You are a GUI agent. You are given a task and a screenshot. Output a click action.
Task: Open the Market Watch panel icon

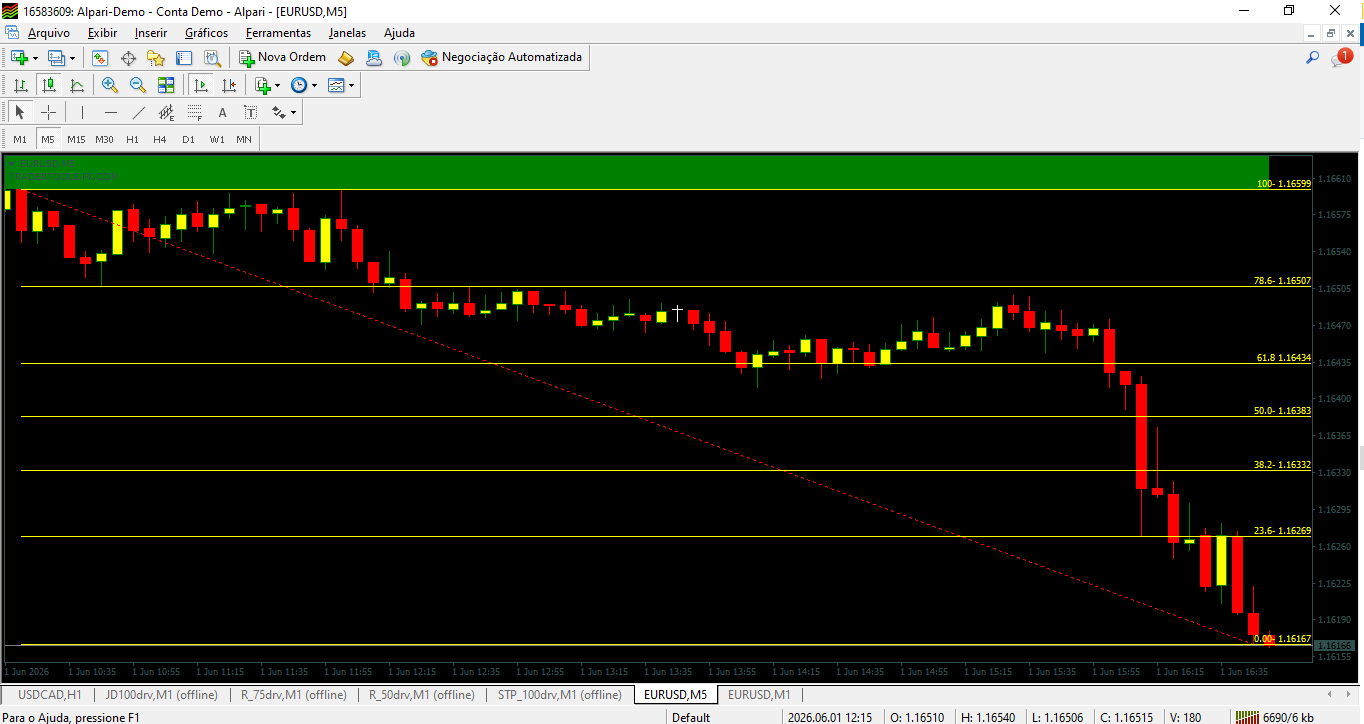coord(100,58)
